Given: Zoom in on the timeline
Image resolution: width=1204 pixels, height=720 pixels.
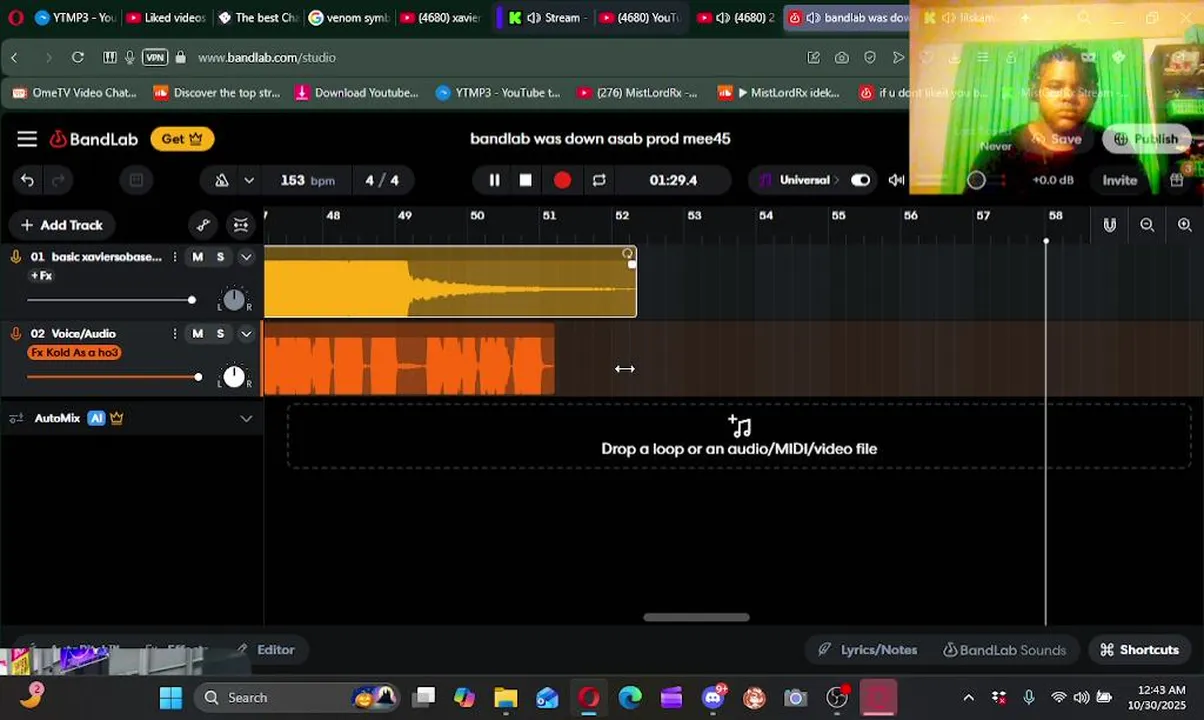Looking at the screenshot, I should (1185, 225).
